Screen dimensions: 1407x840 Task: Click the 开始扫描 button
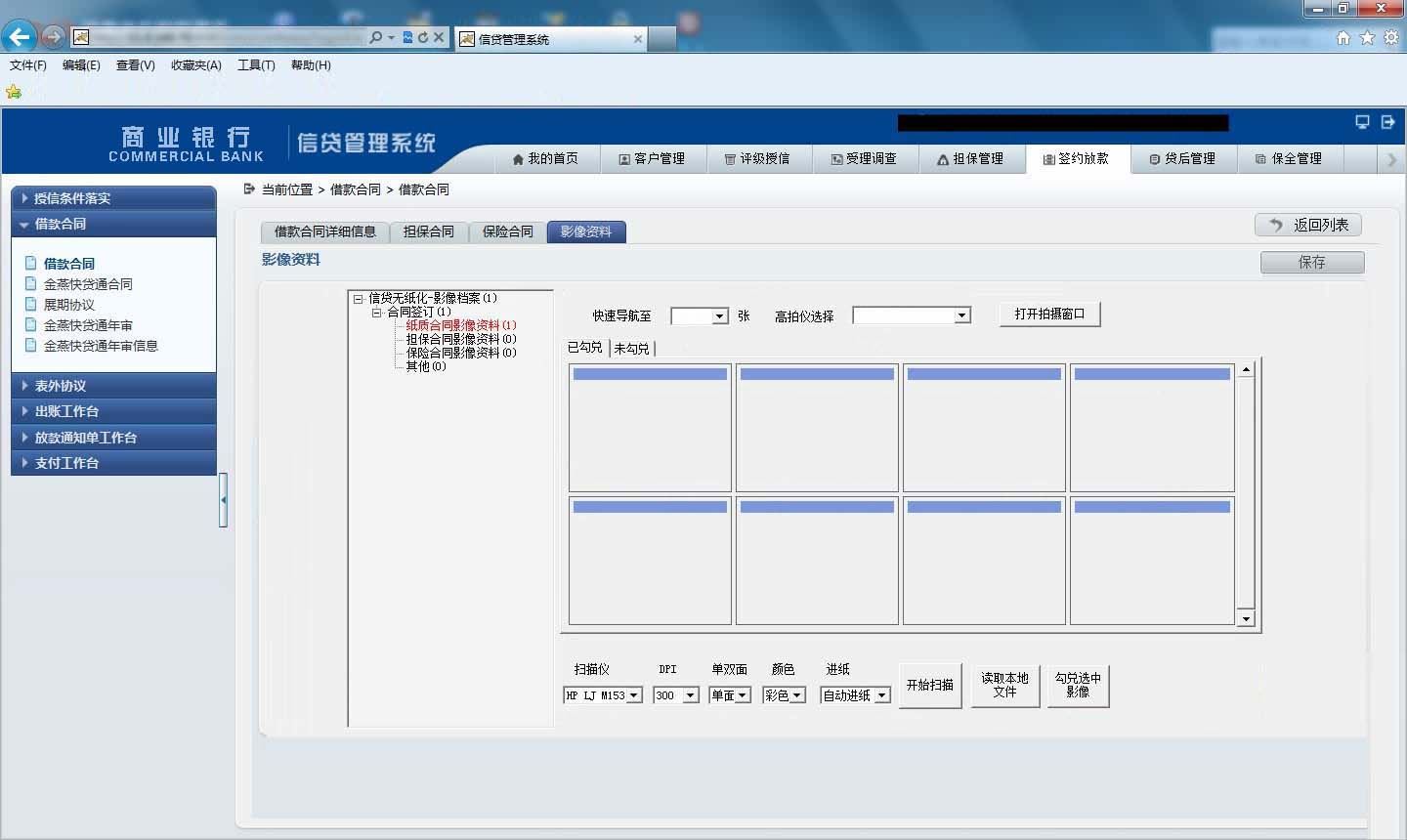(930, 685)
